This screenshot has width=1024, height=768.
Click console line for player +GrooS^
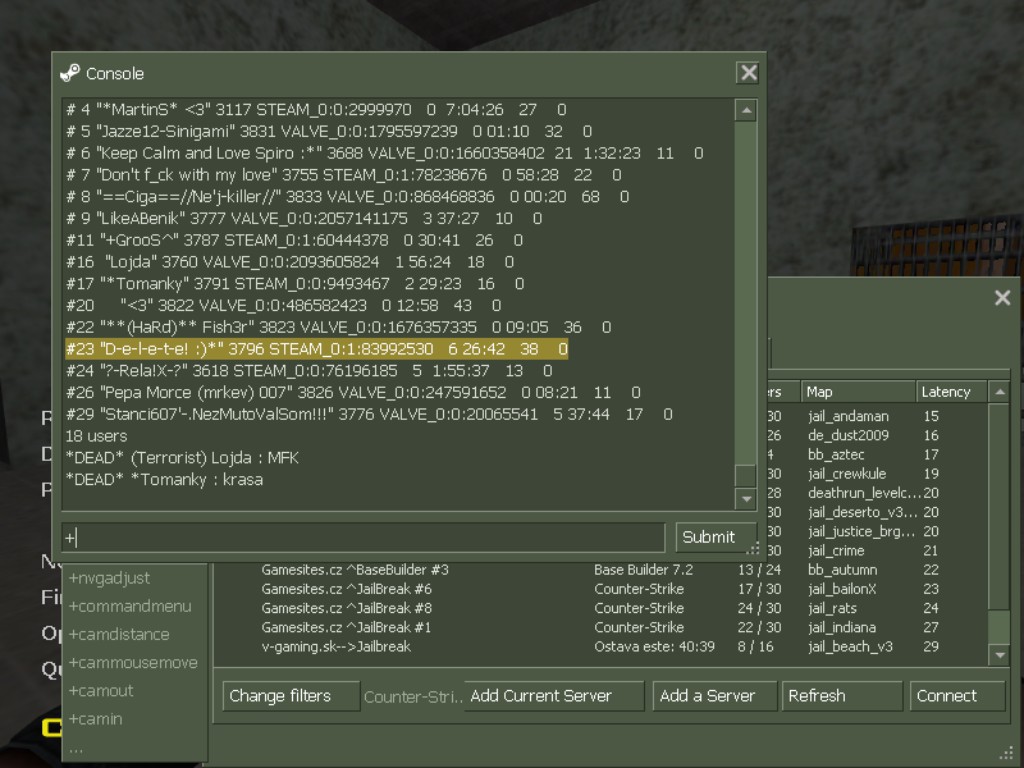(295, 240)
